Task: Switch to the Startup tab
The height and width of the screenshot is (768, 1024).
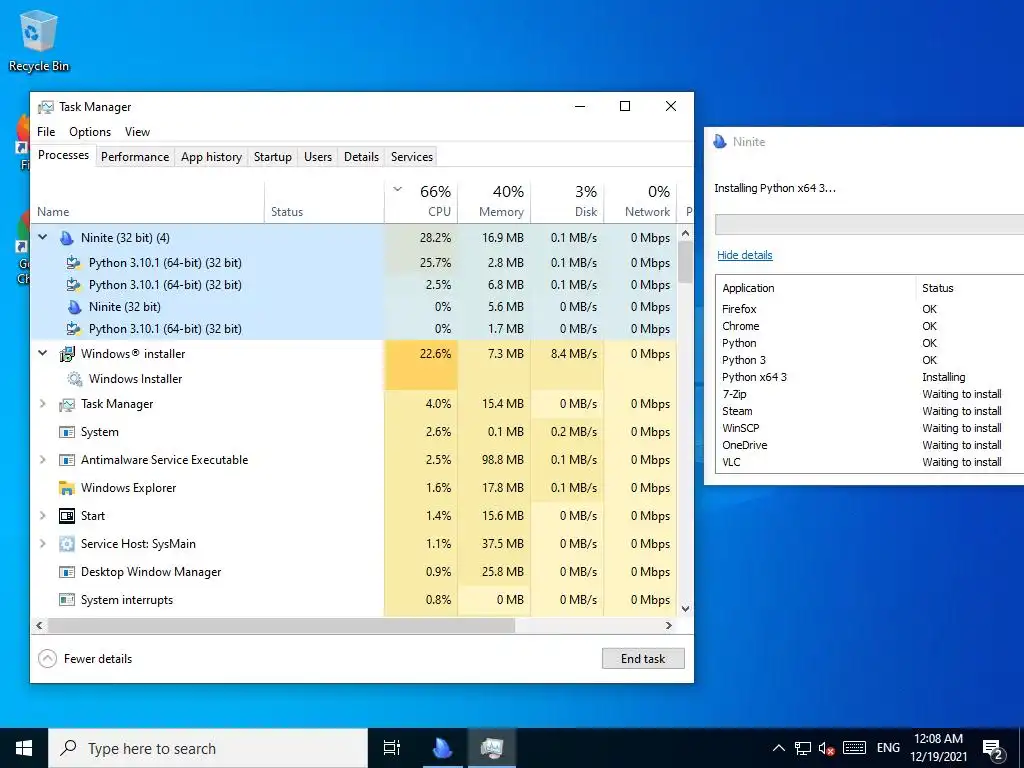Action: click(273, 157)
